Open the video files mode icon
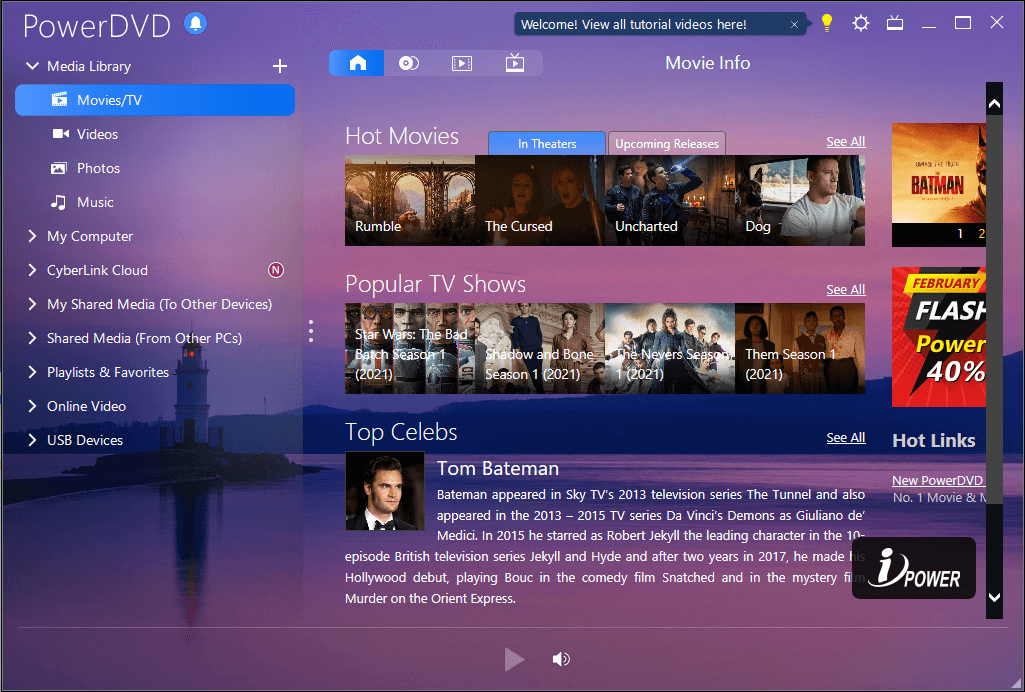The height and width of the screenshot is (692, 1025). (461, 62)
